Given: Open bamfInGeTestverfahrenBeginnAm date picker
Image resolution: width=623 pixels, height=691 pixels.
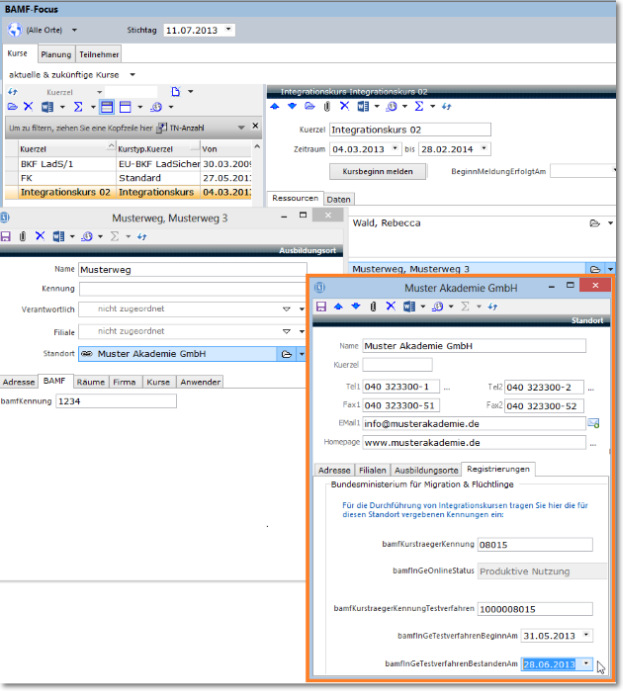Looking at the screenshot, I should 586,635.
